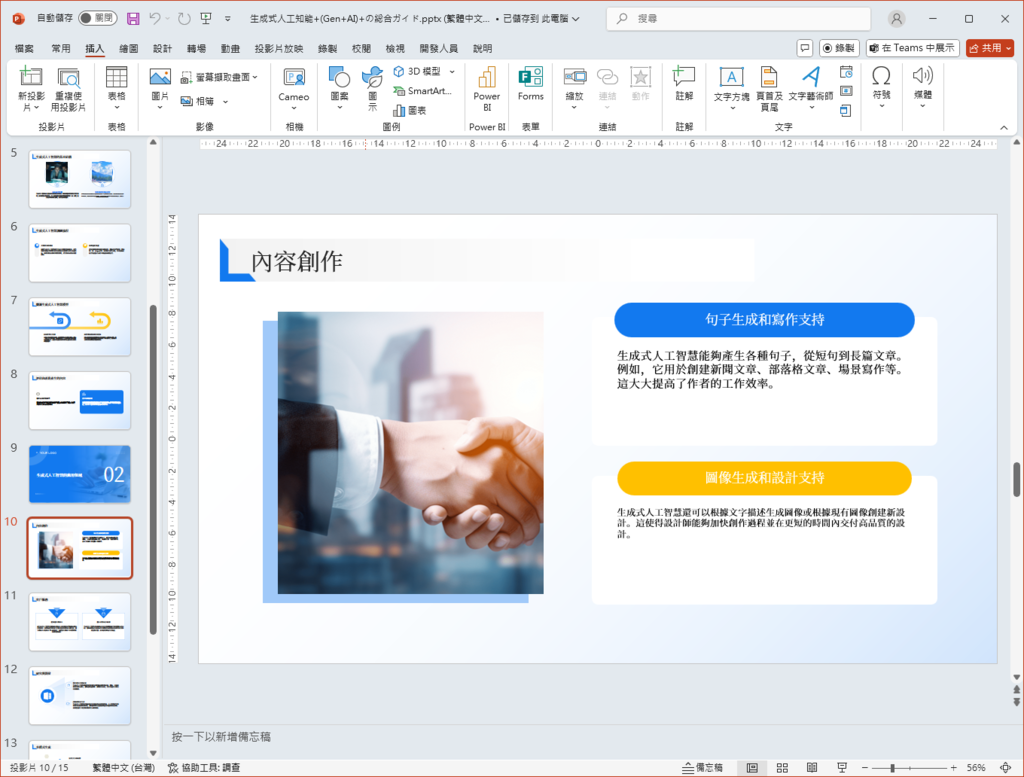Image resolution: width=1024 pixels, height=777 pixels.
Task: Insert slide number icon
Action: [x=846, y=91]
